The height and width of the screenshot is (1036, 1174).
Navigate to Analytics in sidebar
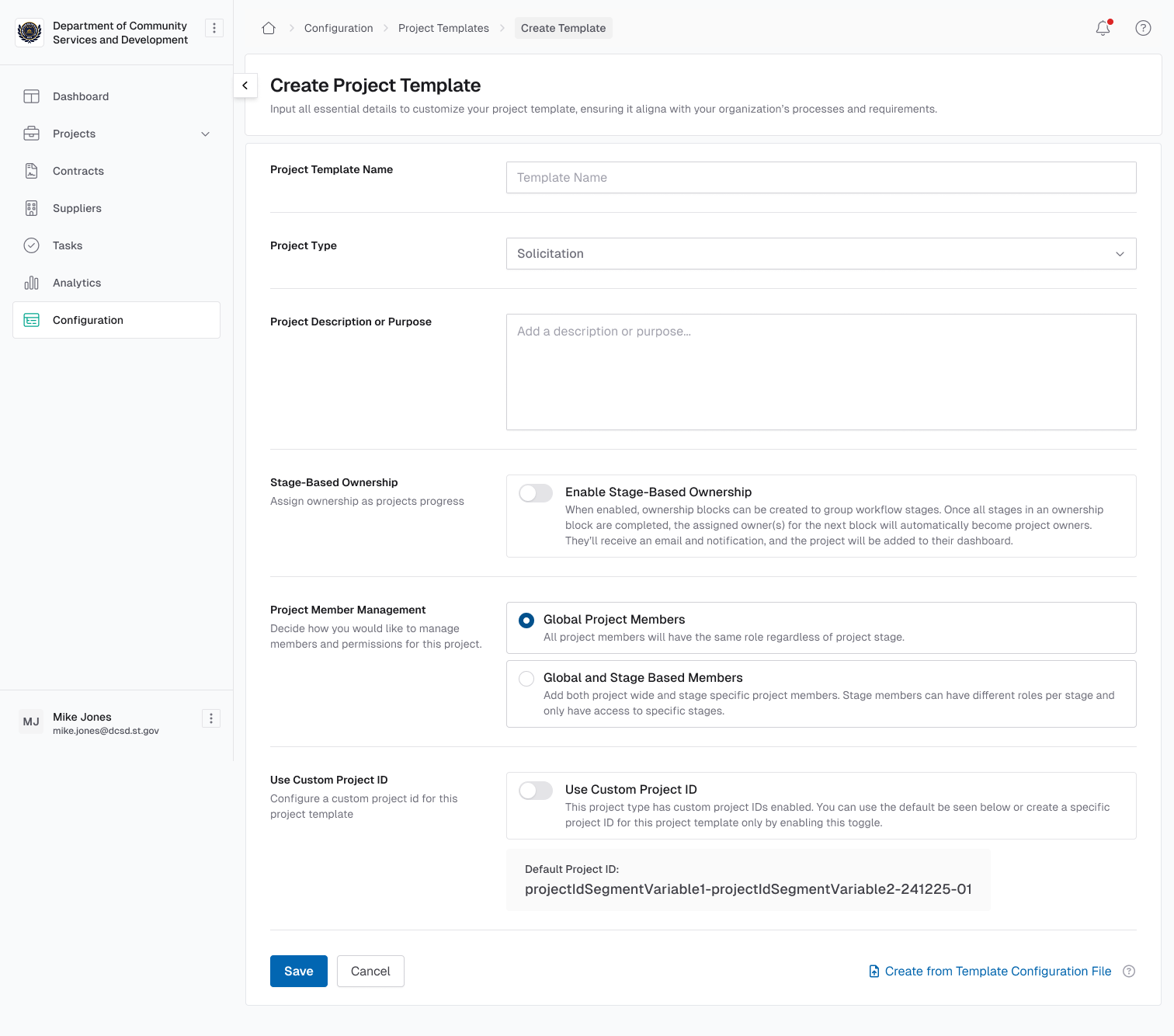(77, 283)
